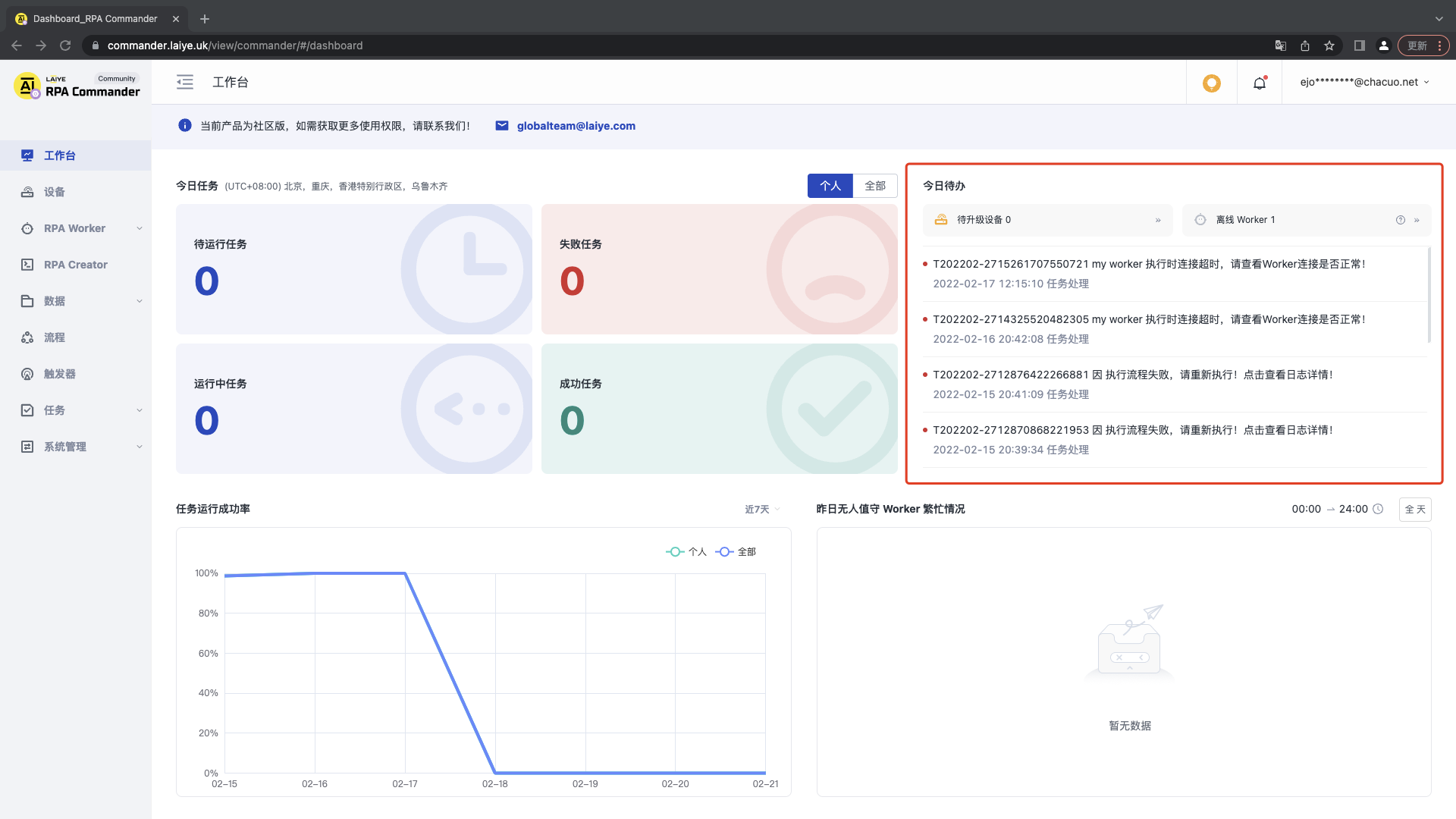Screen dimensions: 1456x819
Task: Expand the RPA Worker sidebar menu
Action: click(140, 228)
